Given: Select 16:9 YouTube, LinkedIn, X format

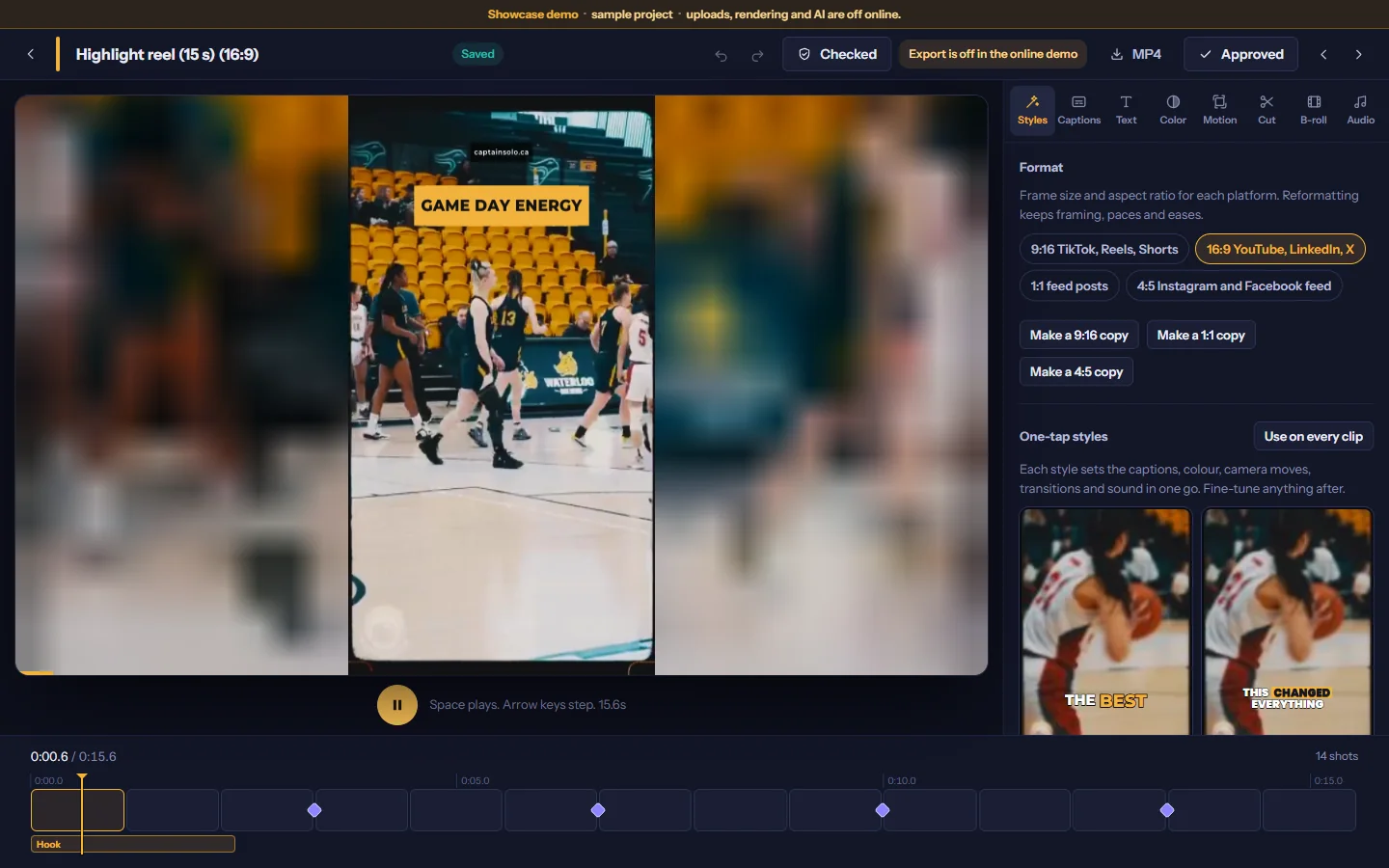Looking at the screenshot, I should tap(1280, 249).
